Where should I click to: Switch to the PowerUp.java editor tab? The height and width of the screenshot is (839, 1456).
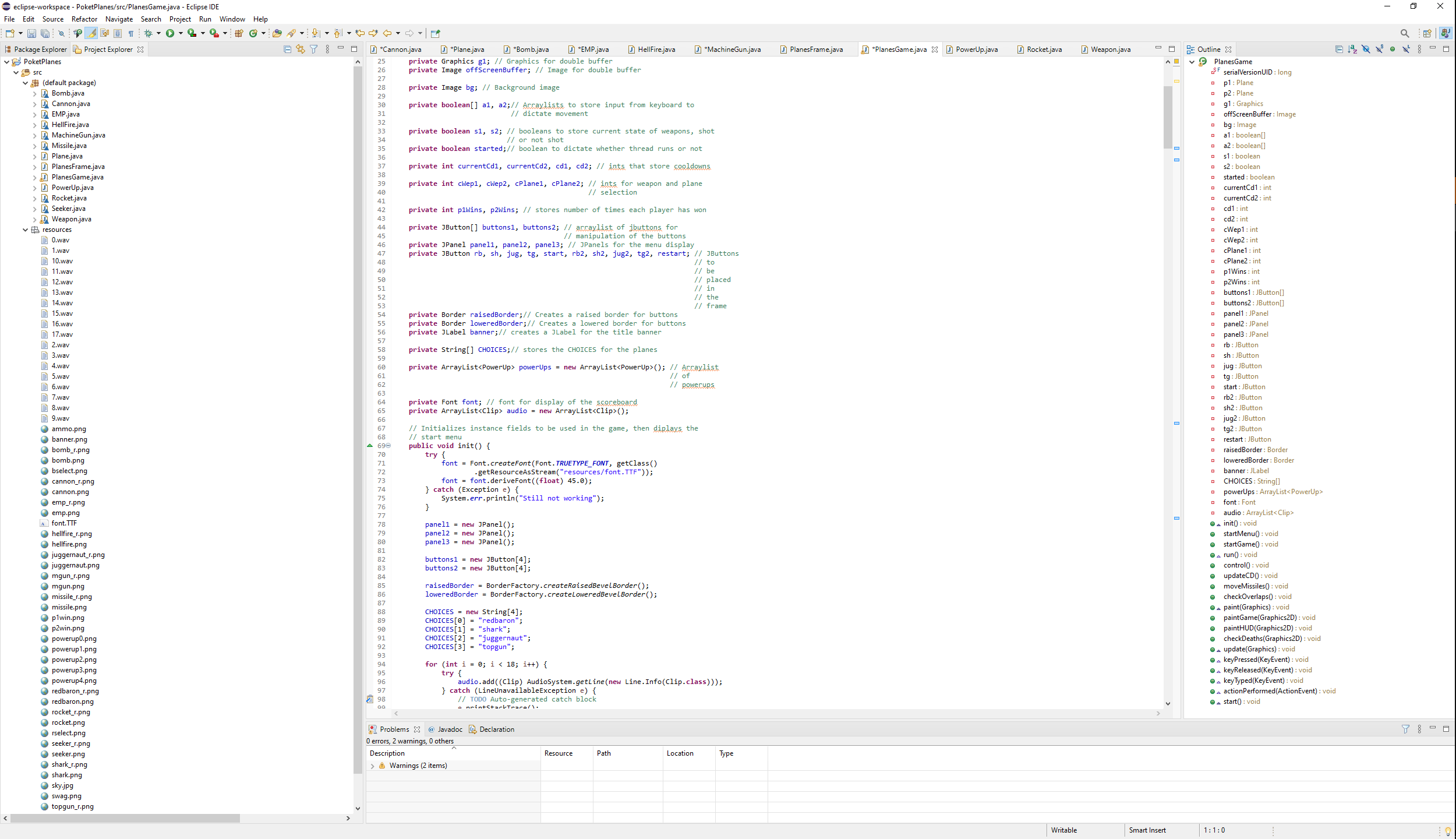977,50
